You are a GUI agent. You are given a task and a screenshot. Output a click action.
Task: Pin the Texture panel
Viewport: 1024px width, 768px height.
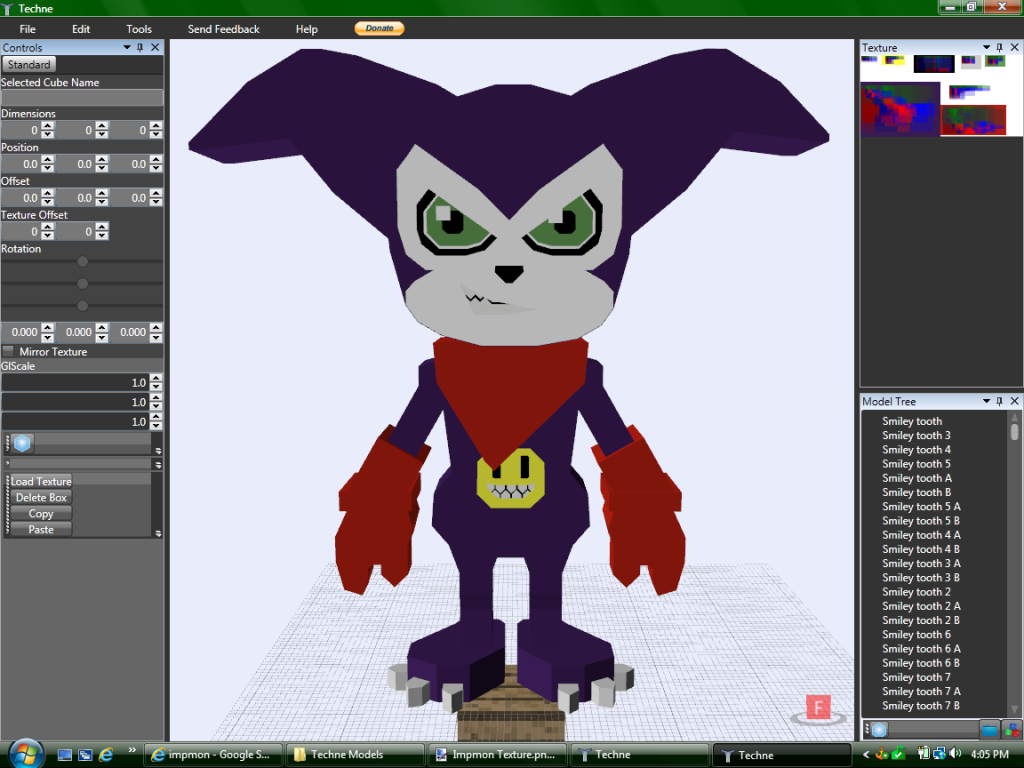pyautogui.click(x=1000, y=48)
